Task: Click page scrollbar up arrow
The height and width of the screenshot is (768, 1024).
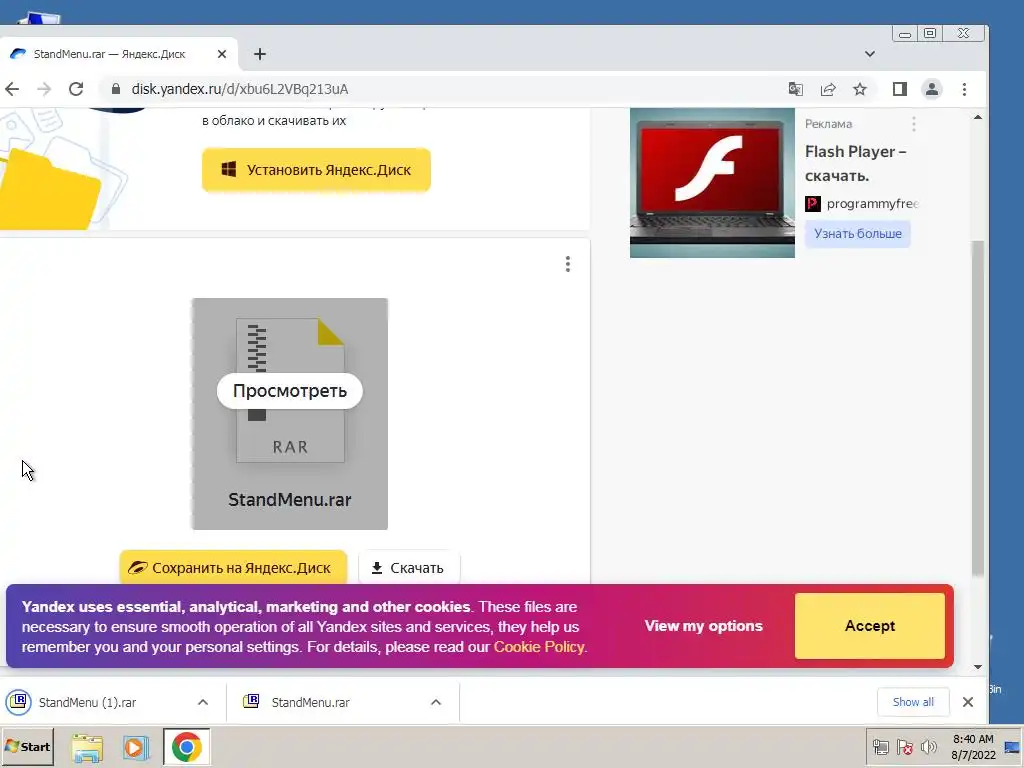Action: [x=978, y=118]
